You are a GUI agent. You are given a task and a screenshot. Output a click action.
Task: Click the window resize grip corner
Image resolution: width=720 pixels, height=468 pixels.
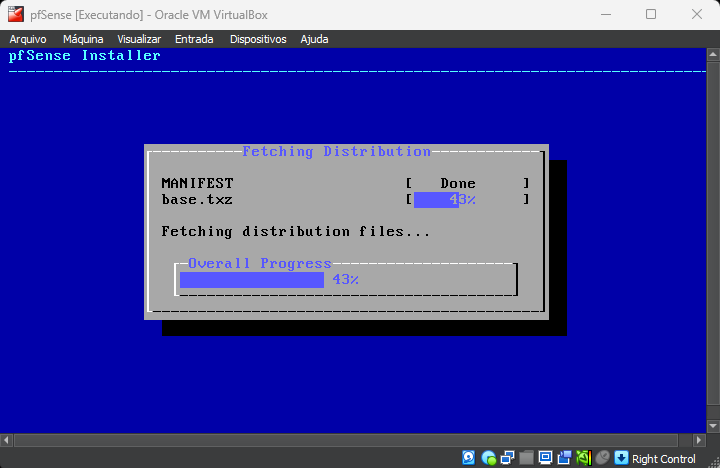tap(714, 462)
